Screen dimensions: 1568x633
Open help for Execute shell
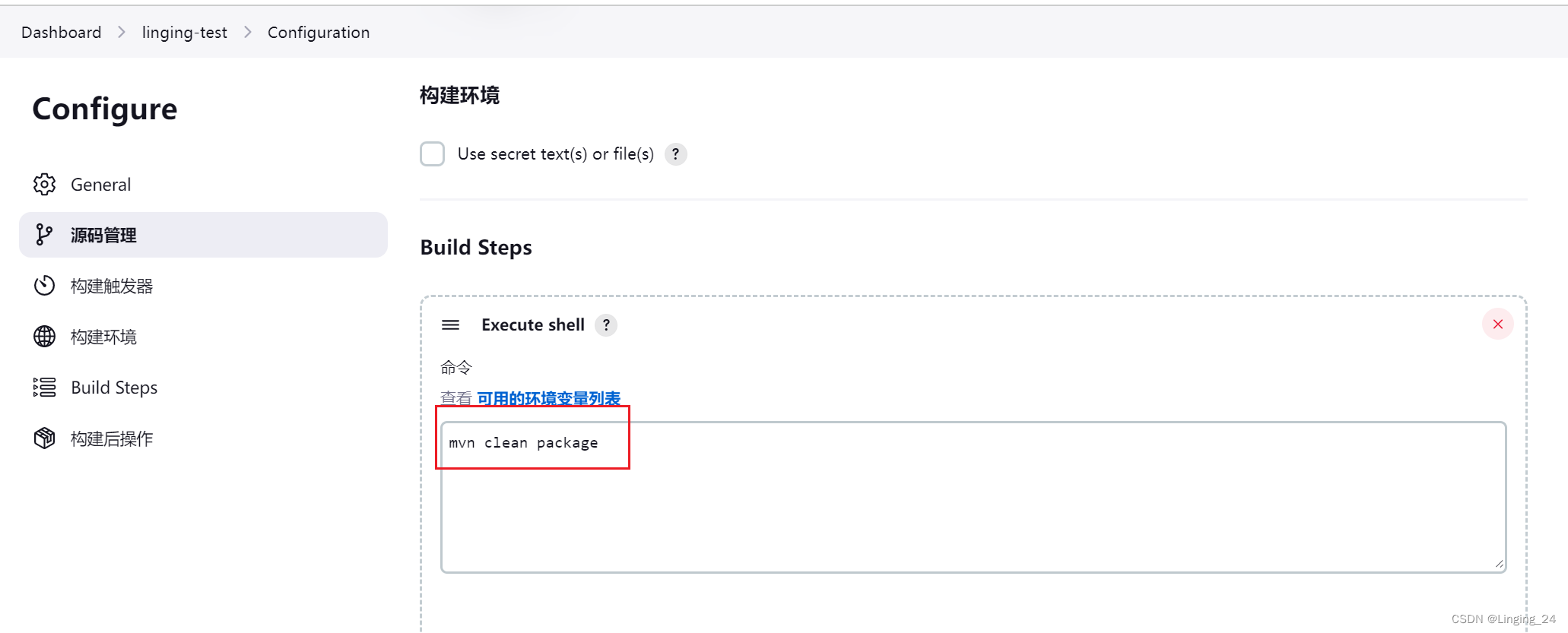(x=606, y=325)
